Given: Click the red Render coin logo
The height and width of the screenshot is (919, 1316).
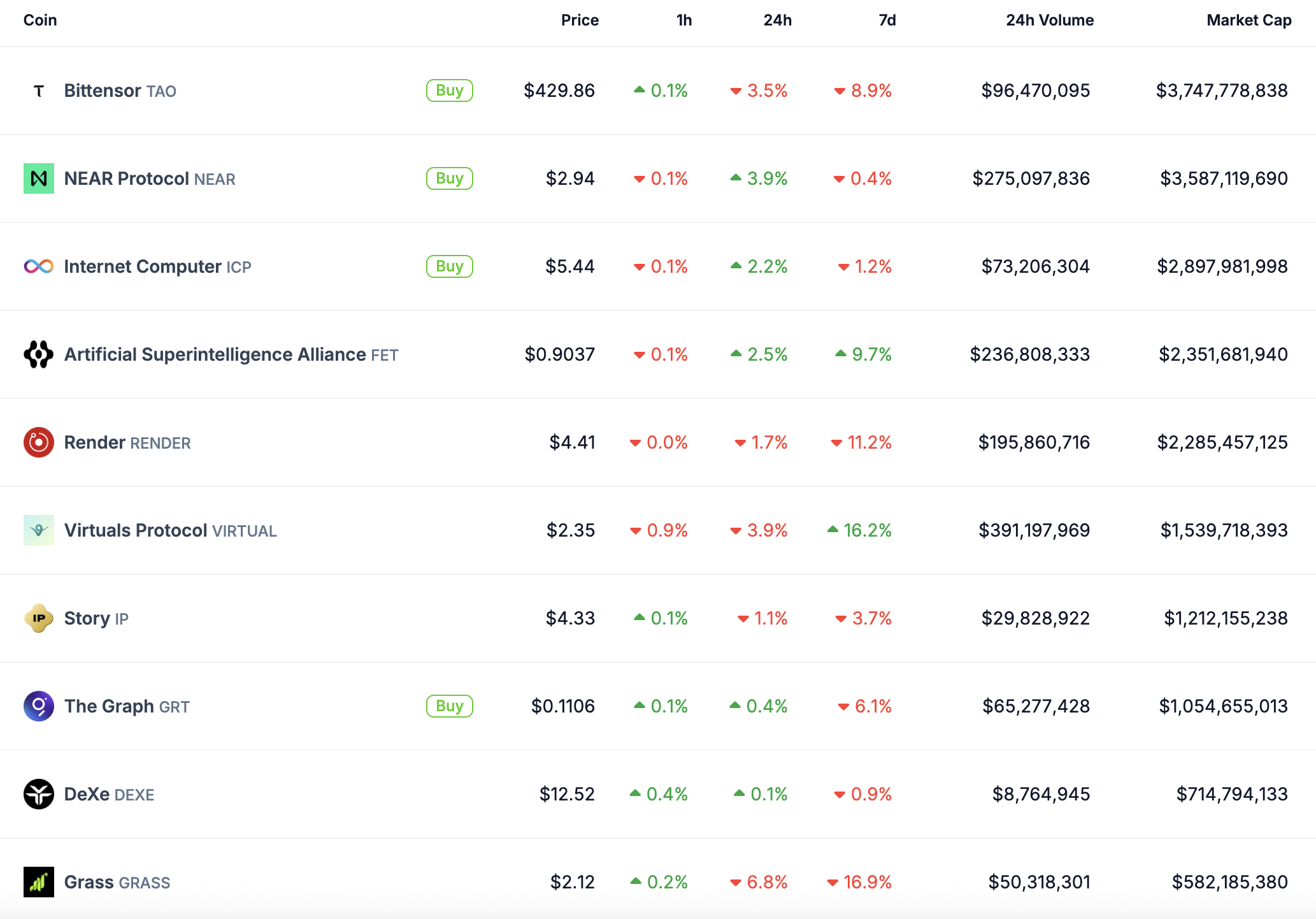Looking at the screenshot, I should 38,442.
